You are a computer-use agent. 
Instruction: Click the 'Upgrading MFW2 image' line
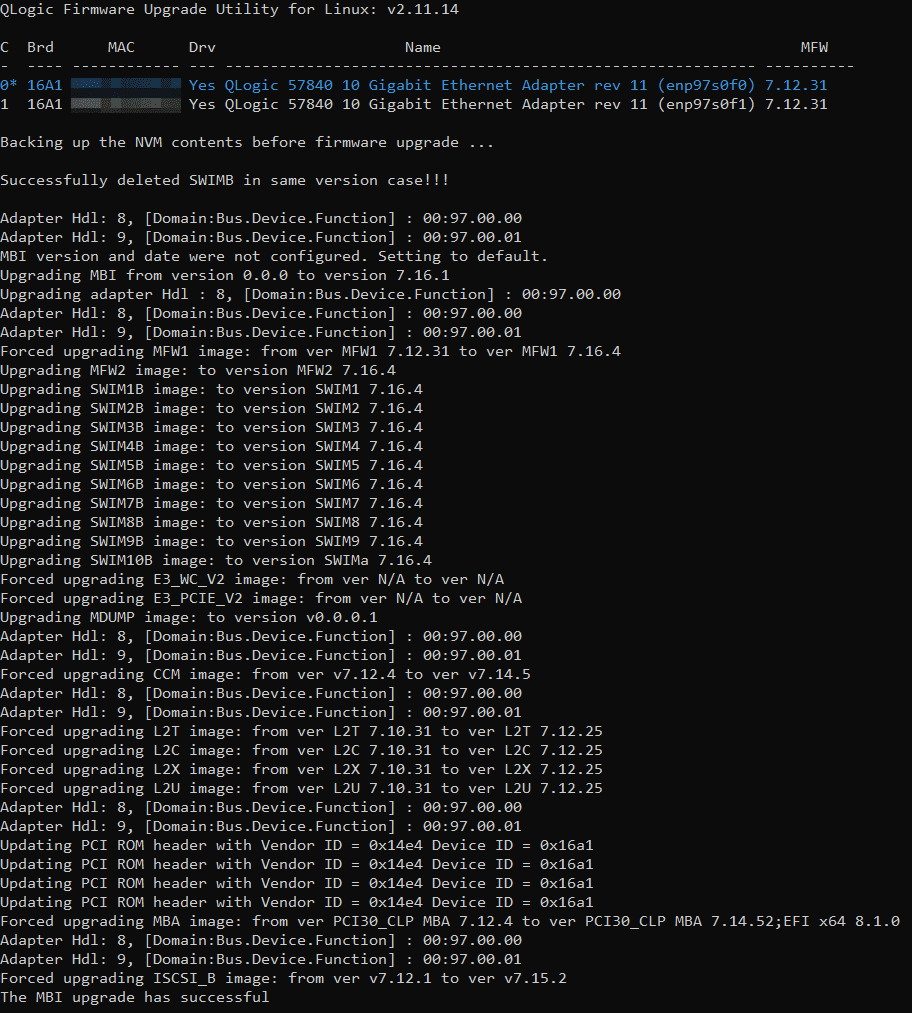198,370
